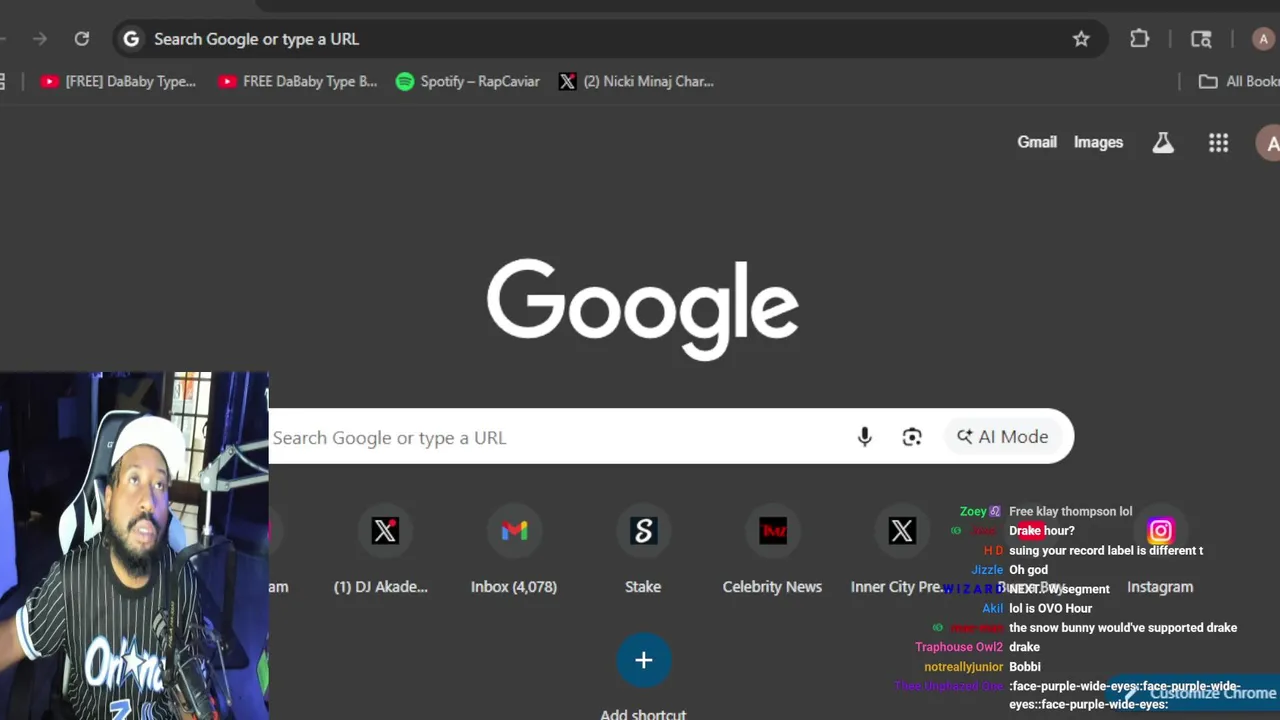
Task: Open the Google account avatar
Action: click(1270, 143)
